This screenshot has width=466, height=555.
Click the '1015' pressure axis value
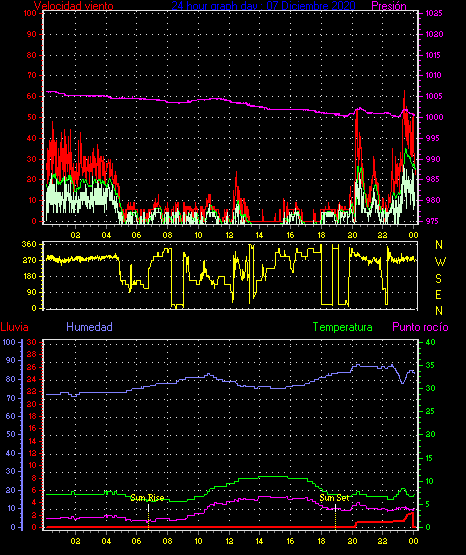tap(433, 55)
